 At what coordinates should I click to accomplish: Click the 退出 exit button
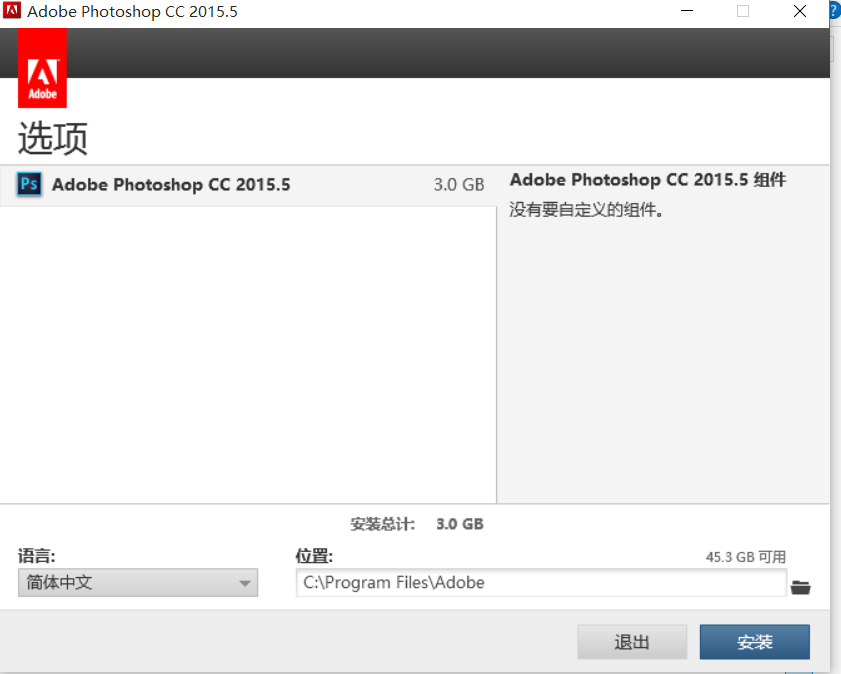tap(632, 642)
